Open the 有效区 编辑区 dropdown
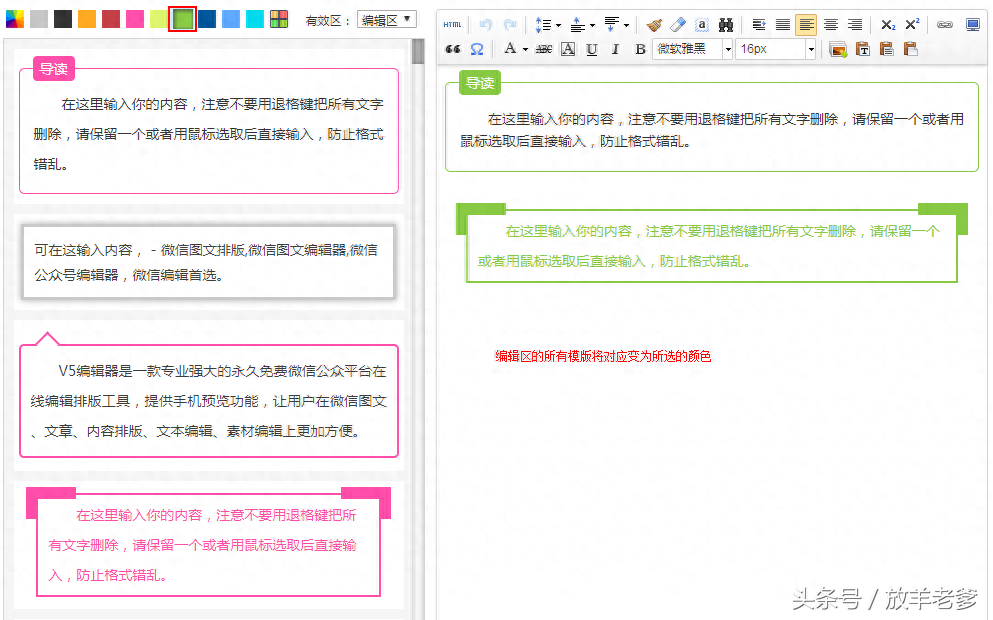Image resolution: width=993 pixels, height=620 pixels. [387, 20]
